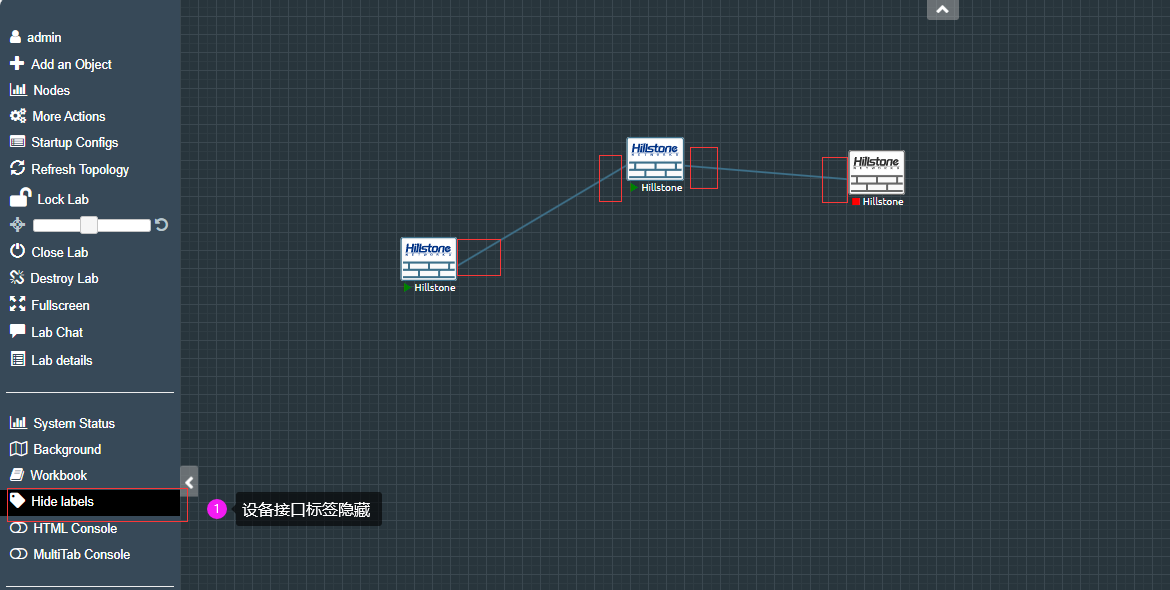Click the Nodes bar chart icon
The width and height of the screenshot is (1170, 590).
tap(18, 90)
